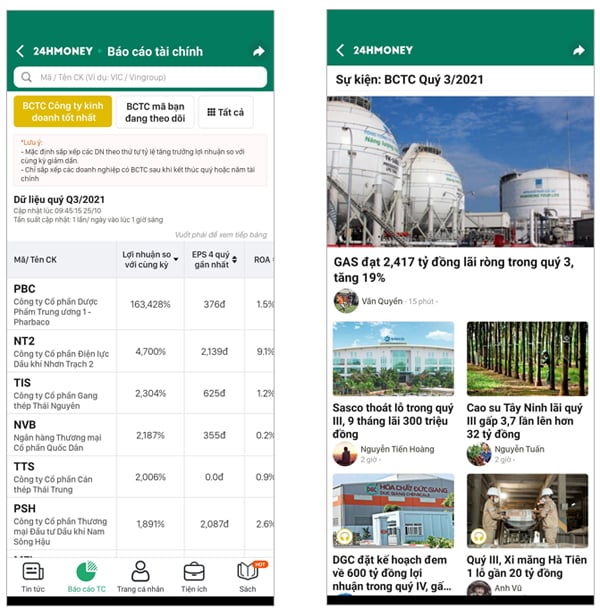Open Xi măng Hà Tiên workers thumbnail
The image size is (600, 609).
click(527, 511)
